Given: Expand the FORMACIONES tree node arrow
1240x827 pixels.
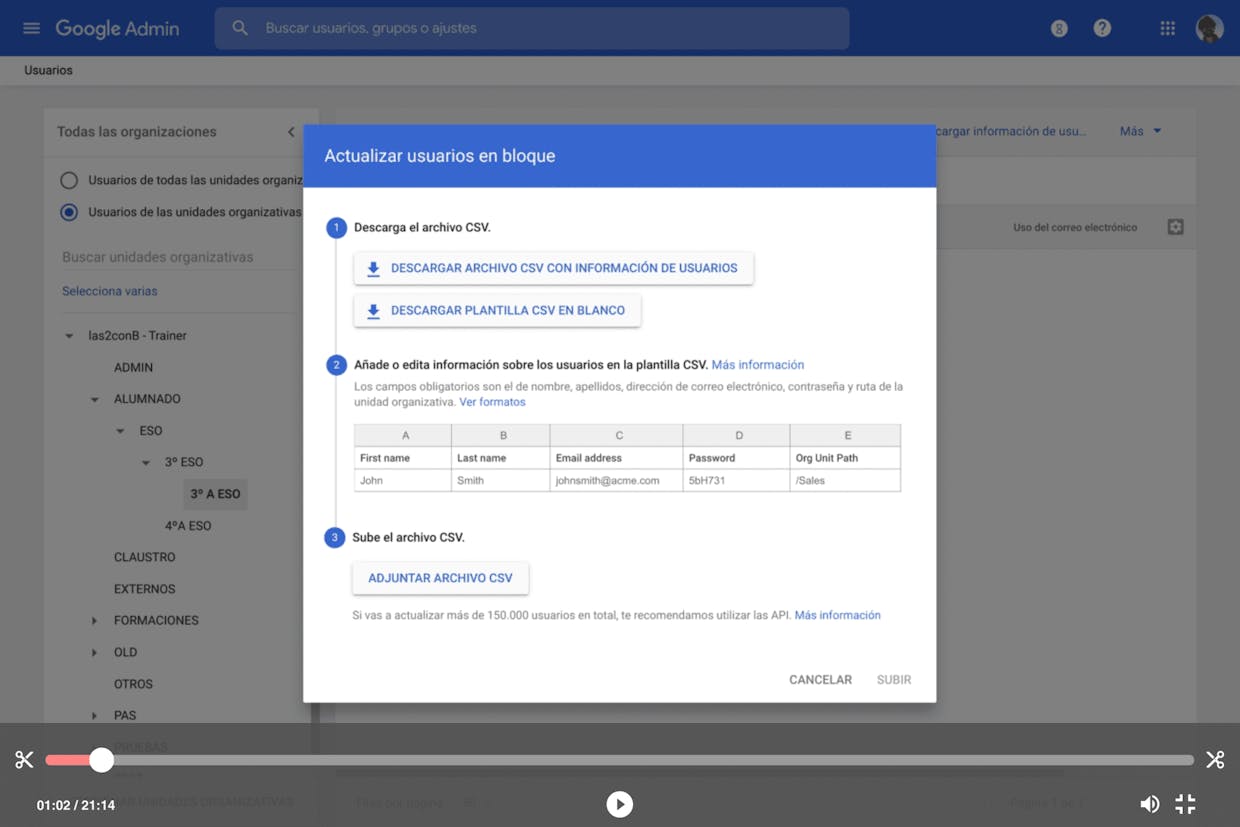Looking at the screenshot, I should click(x=95, y=621).
